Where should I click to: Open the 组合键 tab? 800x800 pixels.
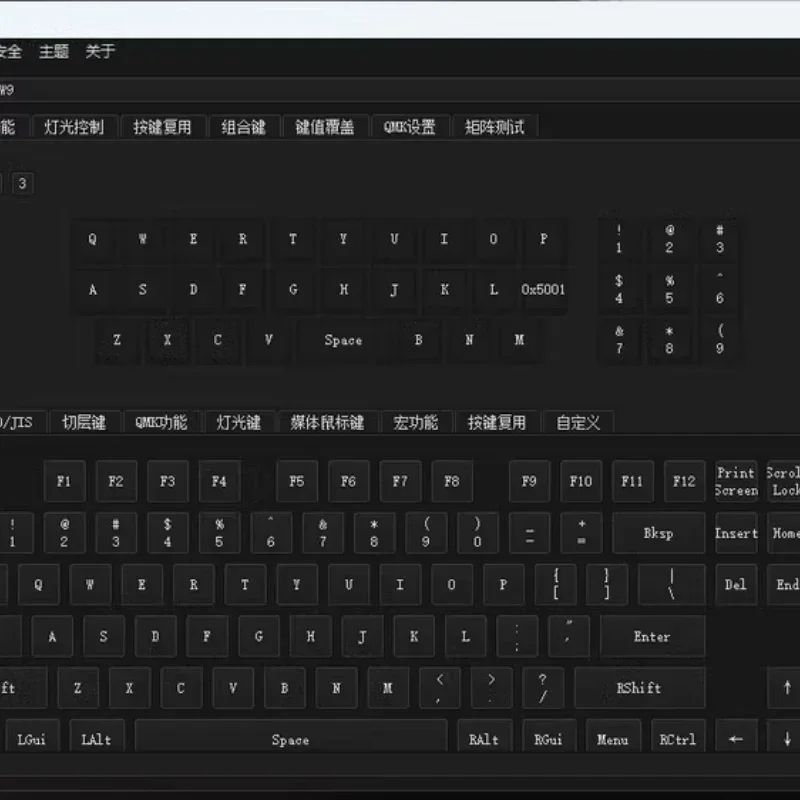tap(243, 127)
